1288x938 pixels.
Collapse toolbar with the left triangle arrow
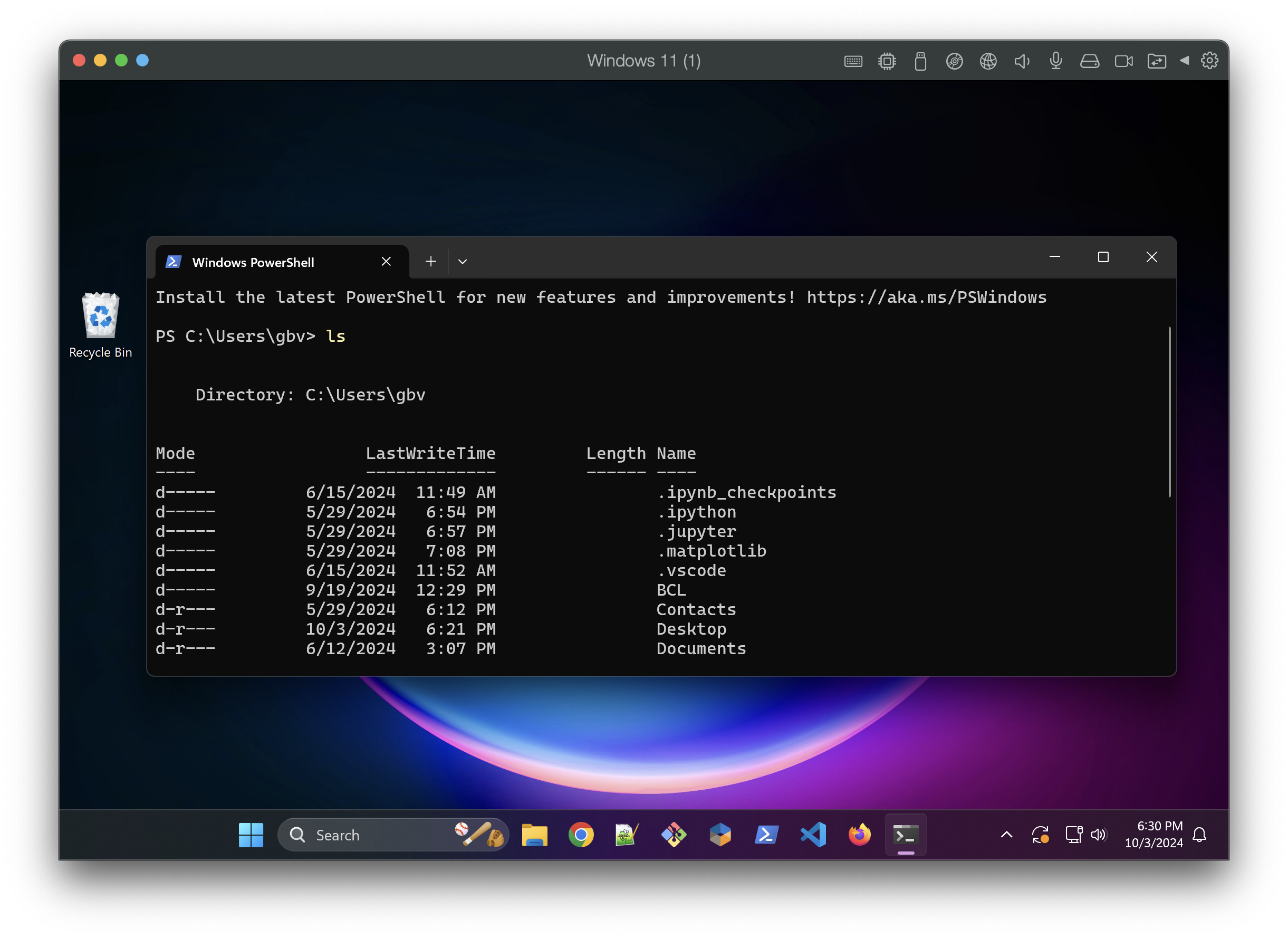tap(1184, 61)
